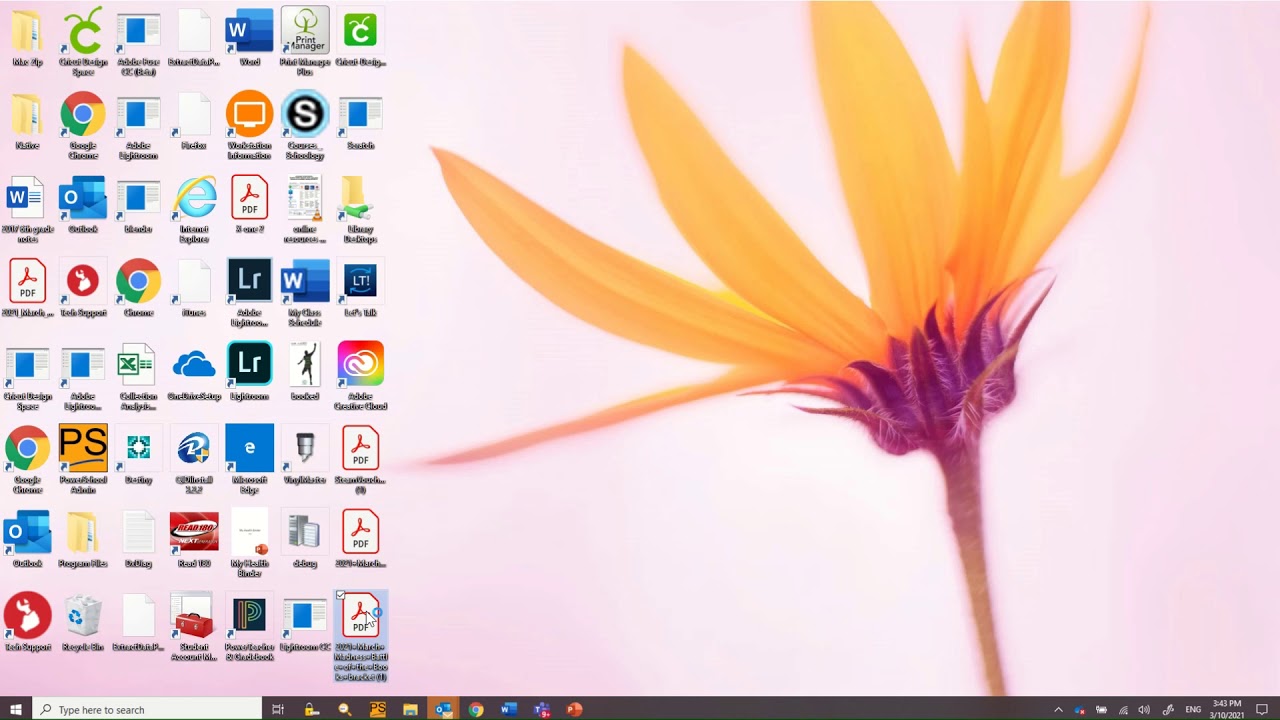Open the PowerSchool Admin desktop shortcut
1280x720 pixels.
[83, 460]
